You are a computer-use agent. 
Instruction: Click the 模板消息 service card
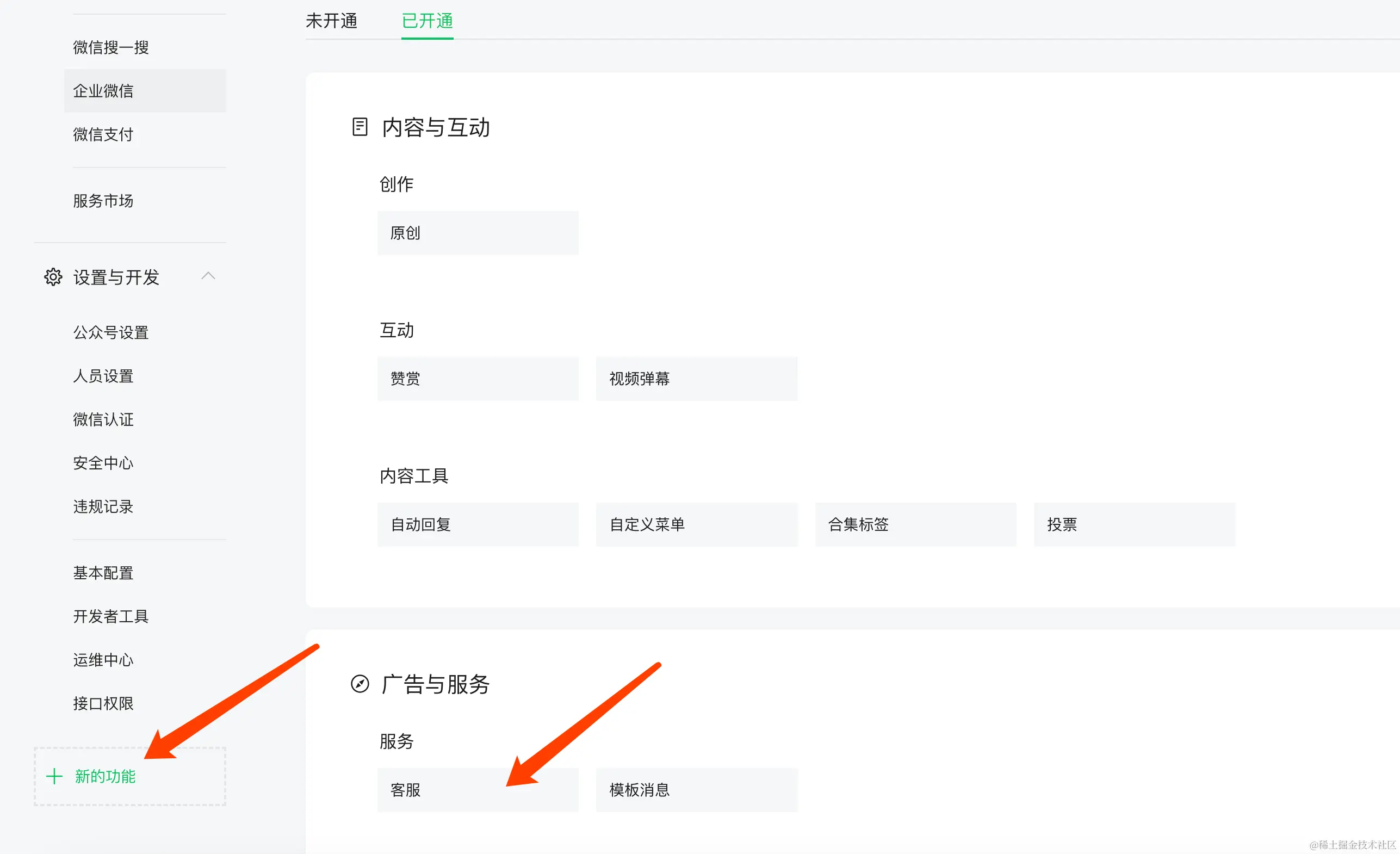tap(696, 790)
